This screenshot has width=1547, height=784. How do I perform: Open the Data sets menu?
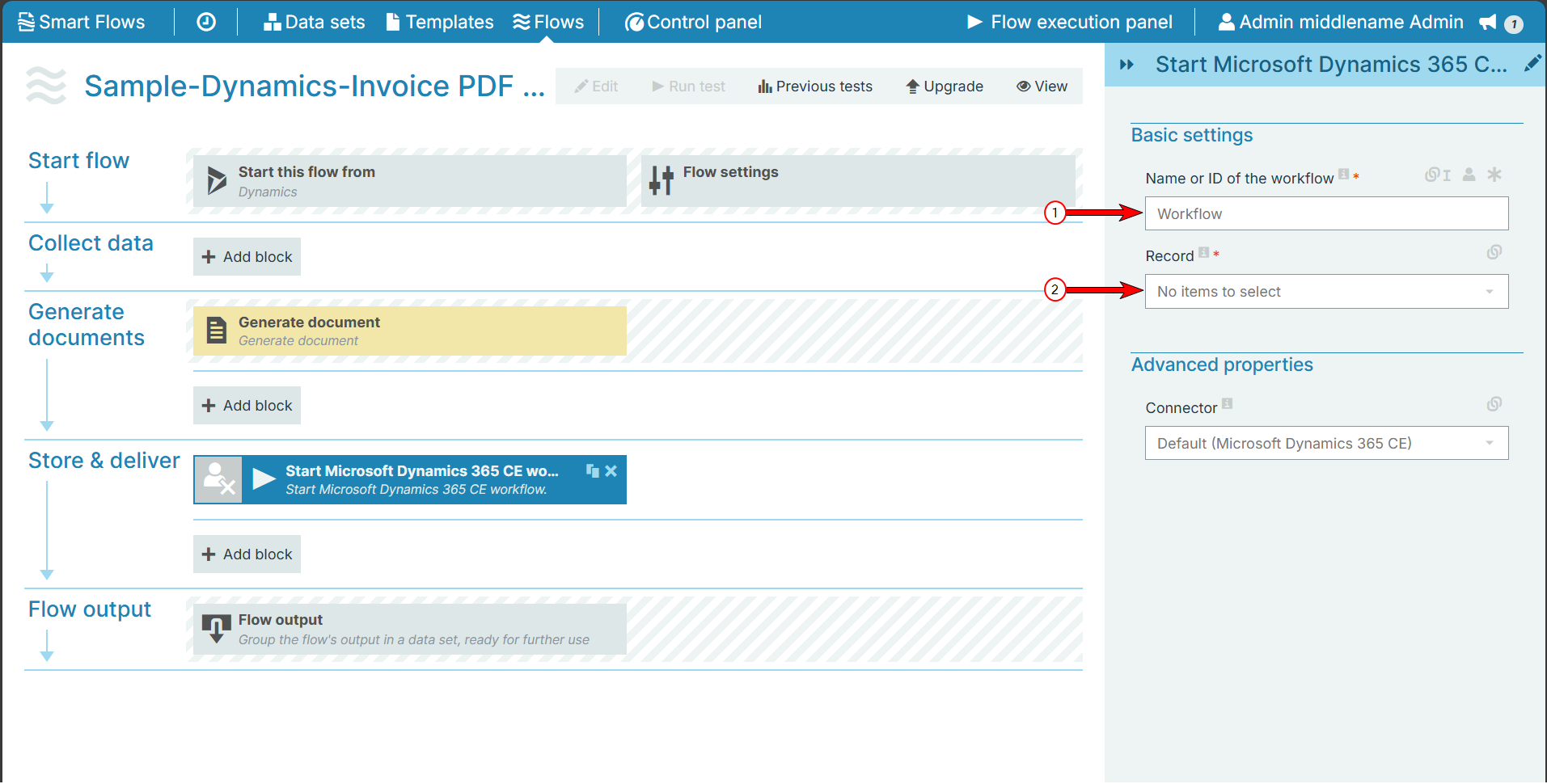(x=314, y=22)
